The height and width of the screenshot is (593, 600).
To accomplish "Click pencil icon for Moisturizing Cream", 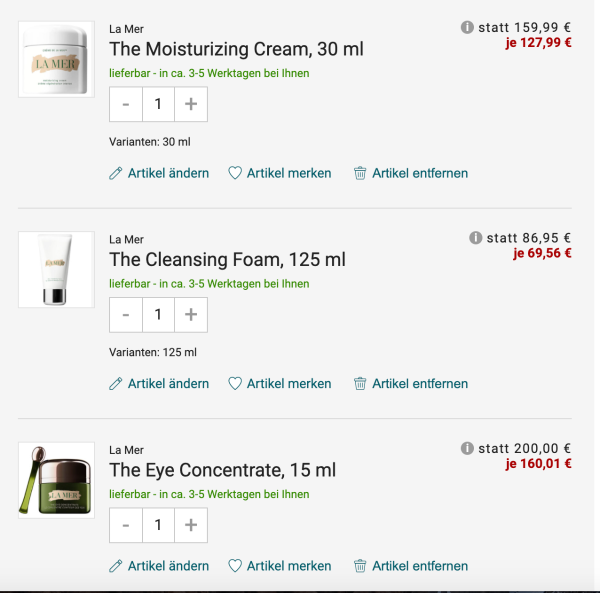I will 116,173.
